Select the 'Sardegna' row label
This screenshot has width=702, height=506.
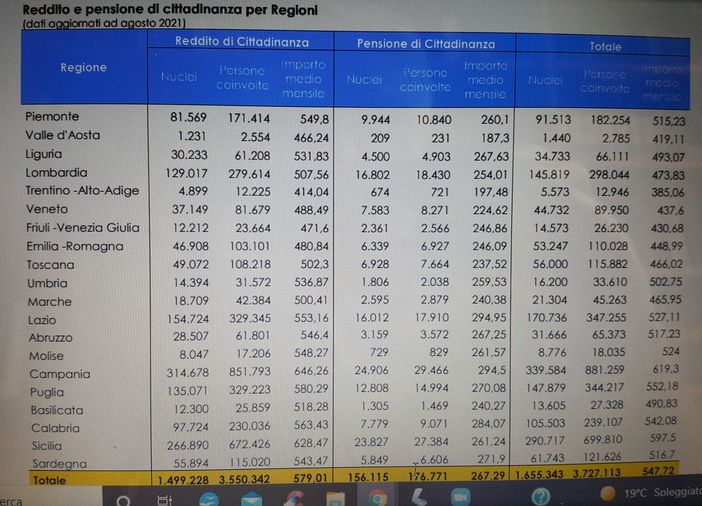(60, 463)
